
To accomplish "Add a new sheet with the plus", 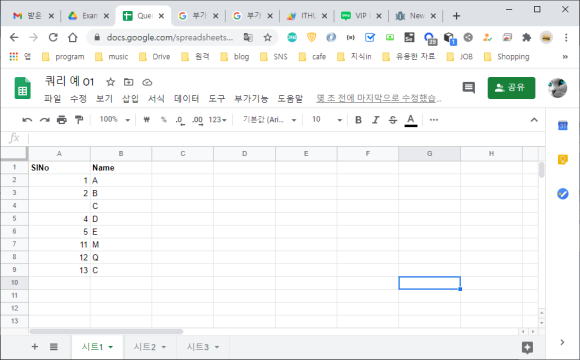I will pyautogui.click(x=35, y=347).
